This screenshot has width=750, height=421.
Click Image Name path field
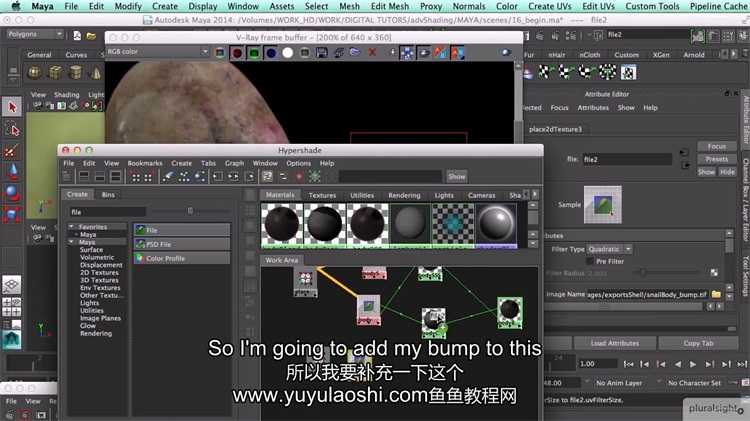pyautogui.click(x=647, y=295)
